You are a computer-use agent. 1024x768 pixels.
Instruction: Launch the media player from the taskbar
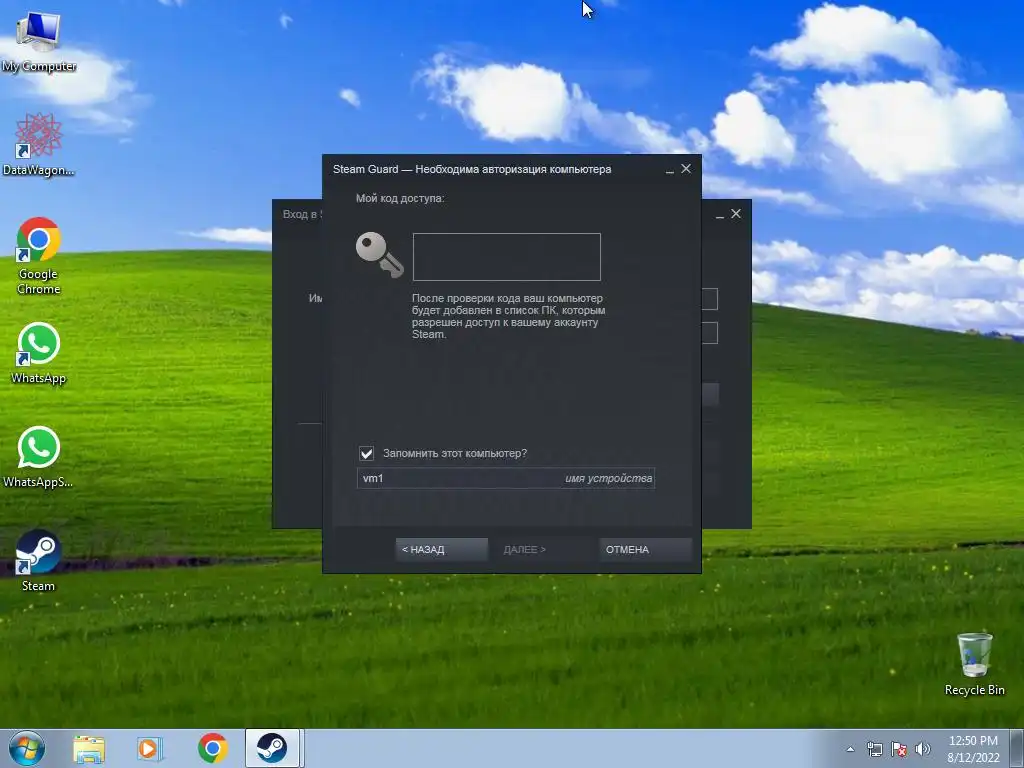(150, 748)
